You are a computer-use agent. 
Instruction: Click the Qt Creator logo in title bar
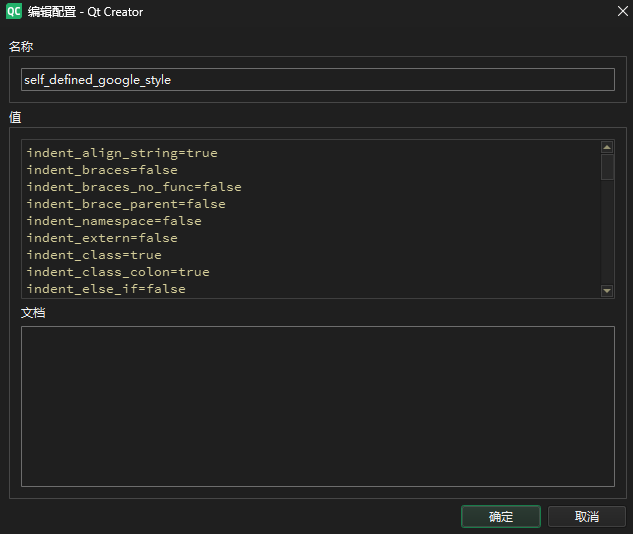13,12
